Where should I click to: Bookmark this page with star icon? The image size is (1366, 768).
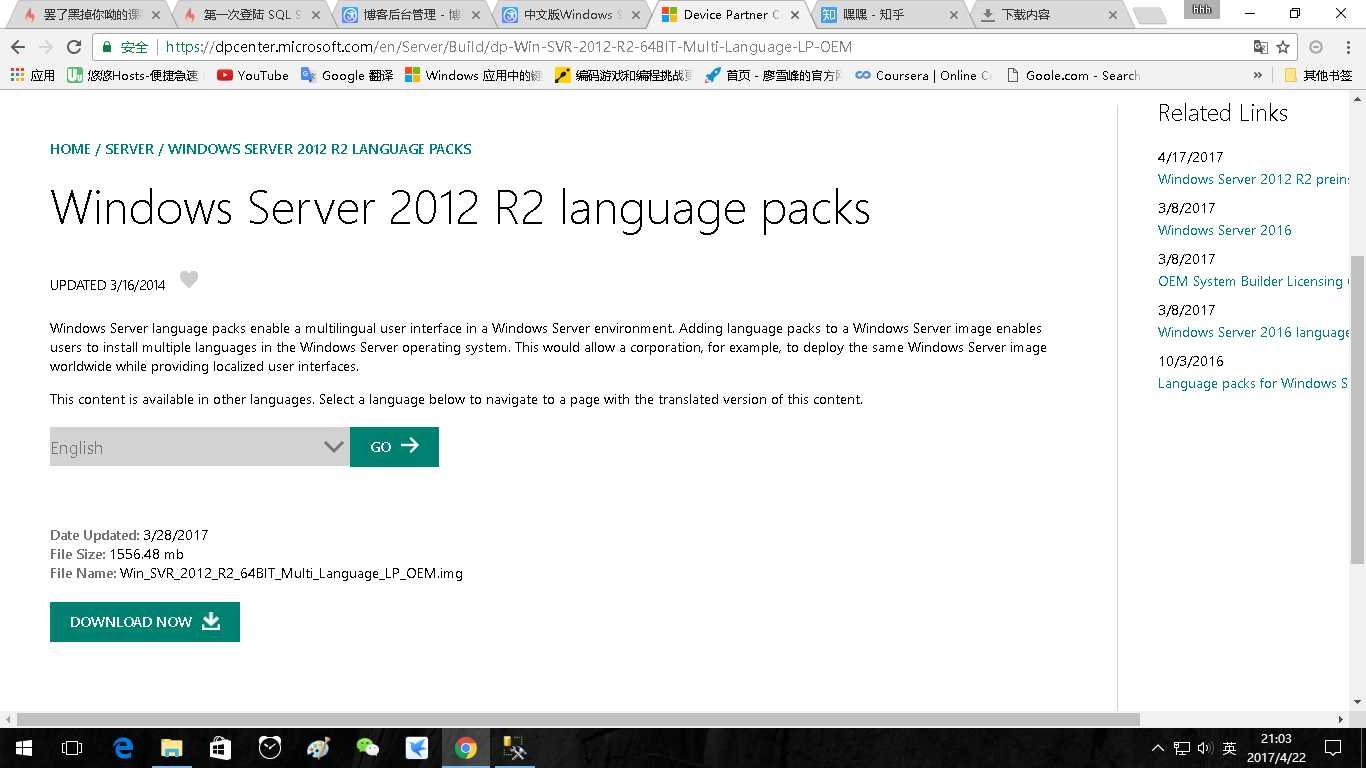(x=1283, y=47)
